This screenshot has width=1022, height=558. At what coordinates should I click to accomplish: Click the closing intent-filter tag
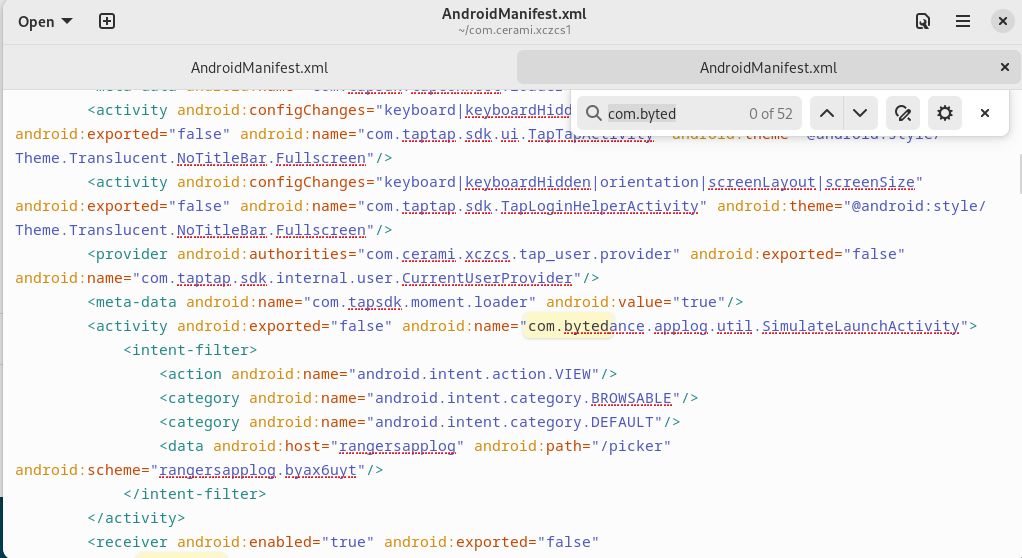click(194, 494)
